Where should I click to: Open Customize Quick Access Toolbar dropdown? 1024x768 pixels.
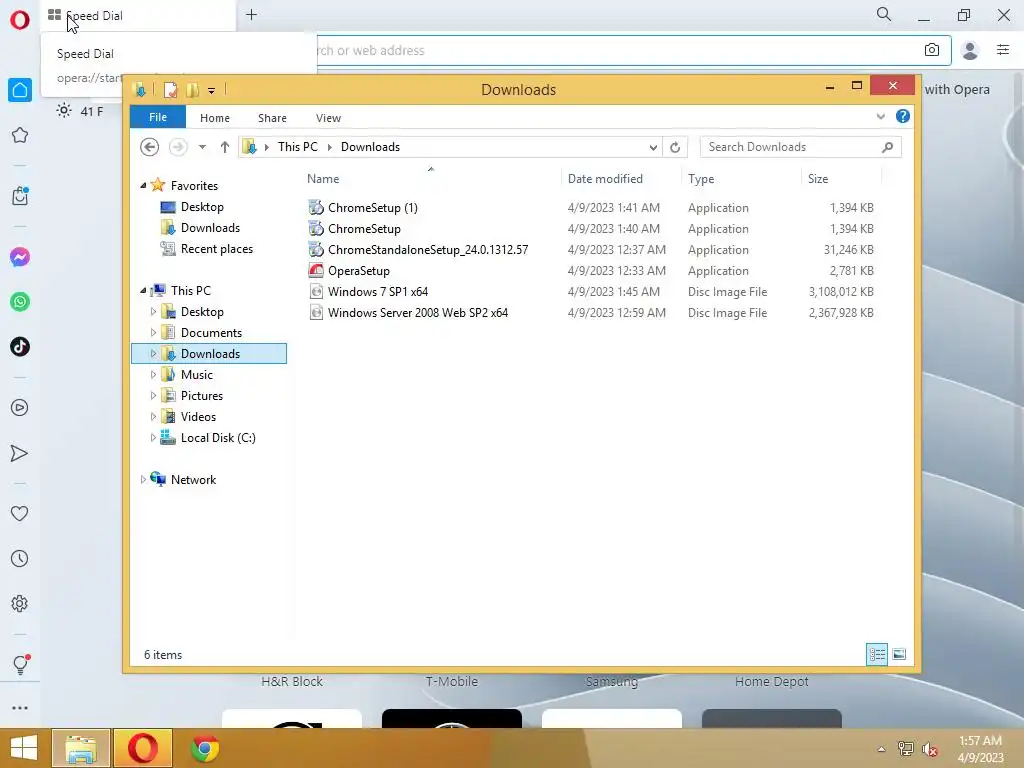tap(212, 91)
